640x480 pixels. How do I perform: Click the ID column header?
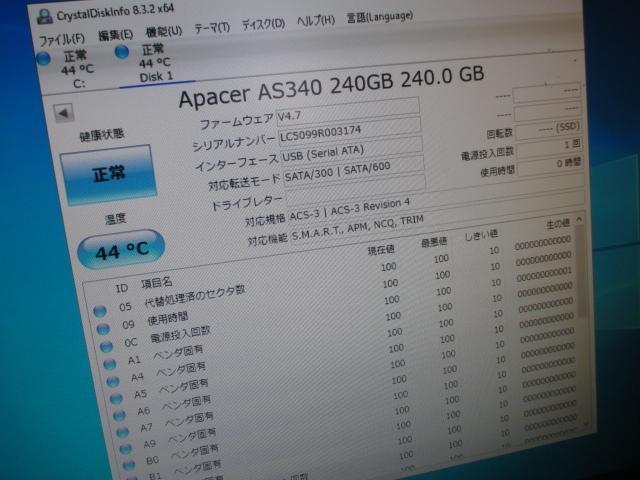click(122, 289)
